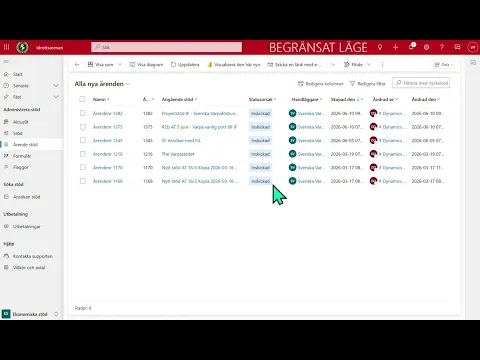480x360 pixels.
Task: Open the Ändrad av column header menu
Action: tap(385, 99)
